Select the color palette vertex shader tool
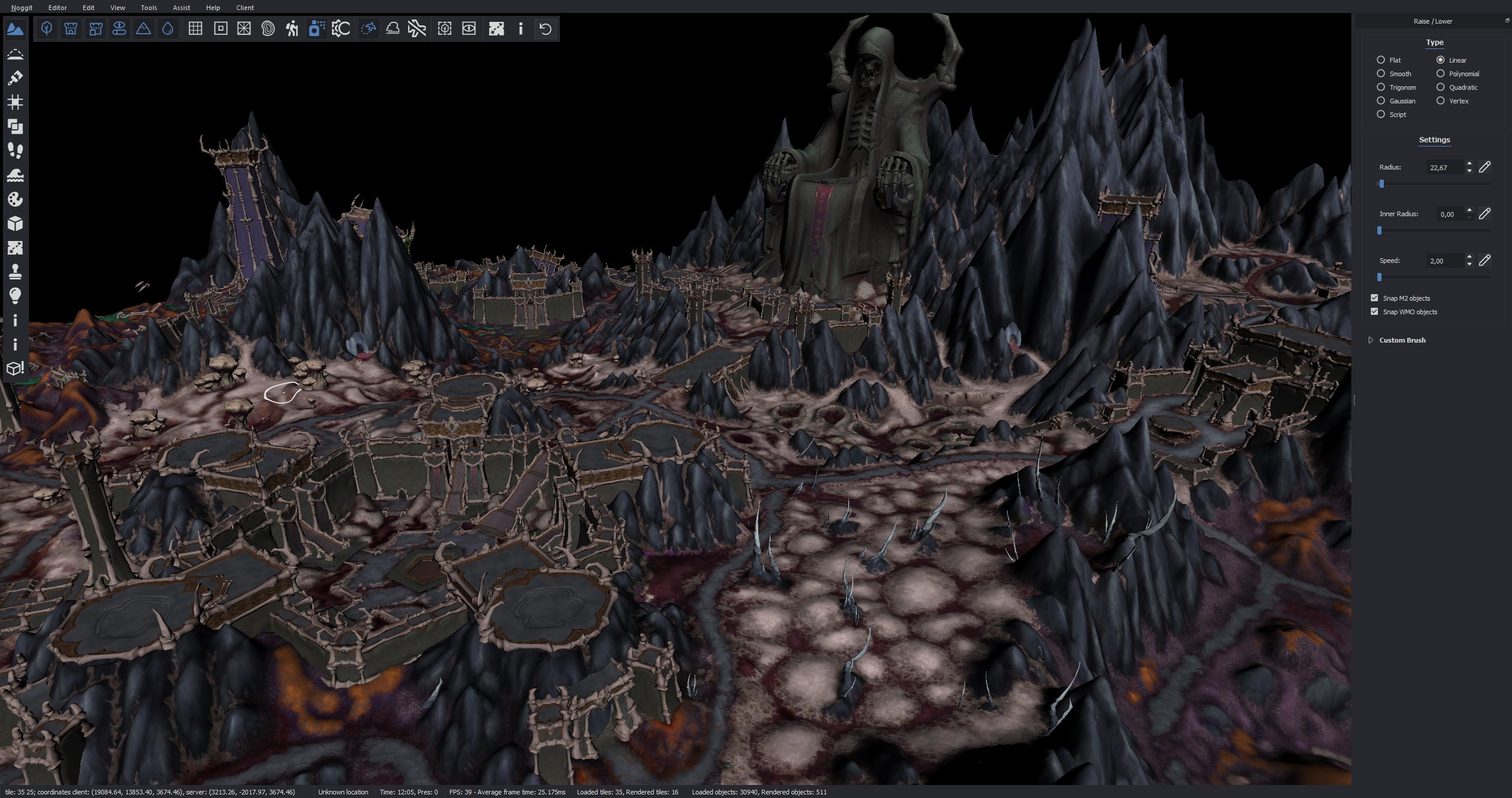Image resolution: width=1512 pixels, height=798 pixels. click(15, 199)
